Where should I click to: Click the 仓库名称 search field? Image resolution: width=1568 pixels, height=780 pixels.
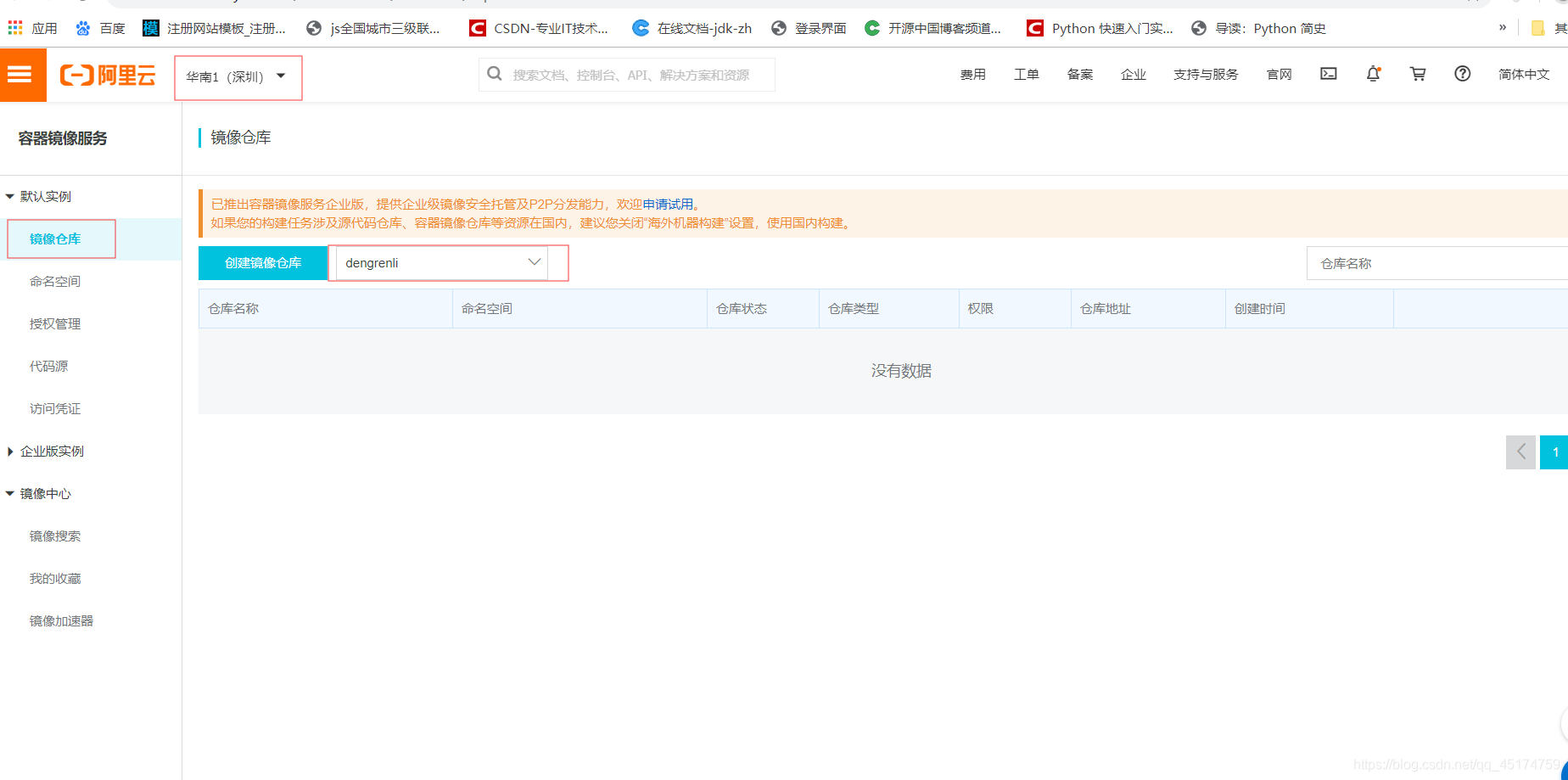click(x=1437, y=263)
